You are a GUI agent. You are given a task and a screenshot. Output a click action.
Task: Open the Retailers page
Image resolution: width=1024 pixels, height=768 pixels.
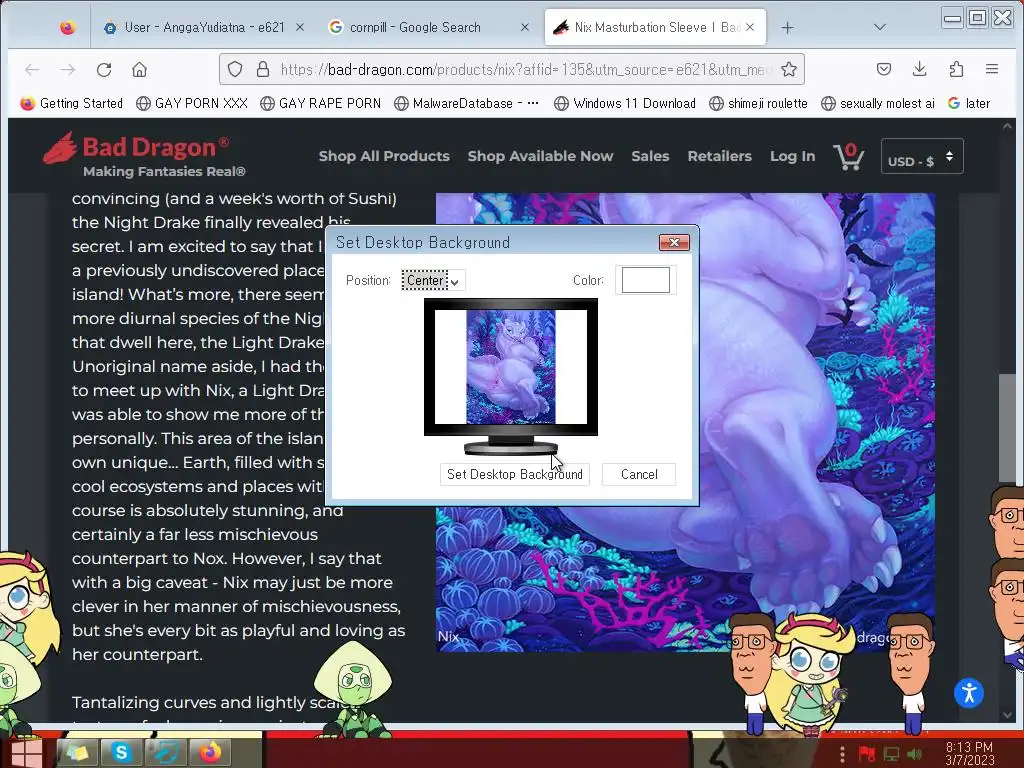(x=719, y=156)
